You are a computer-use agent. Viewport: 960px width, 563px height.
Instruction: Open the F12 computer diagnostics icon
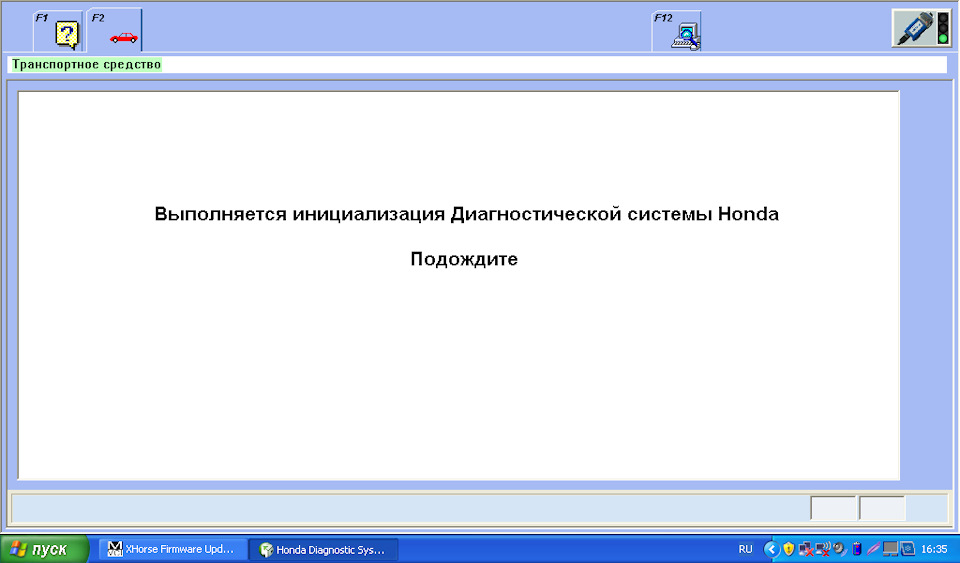coord(677,31)
